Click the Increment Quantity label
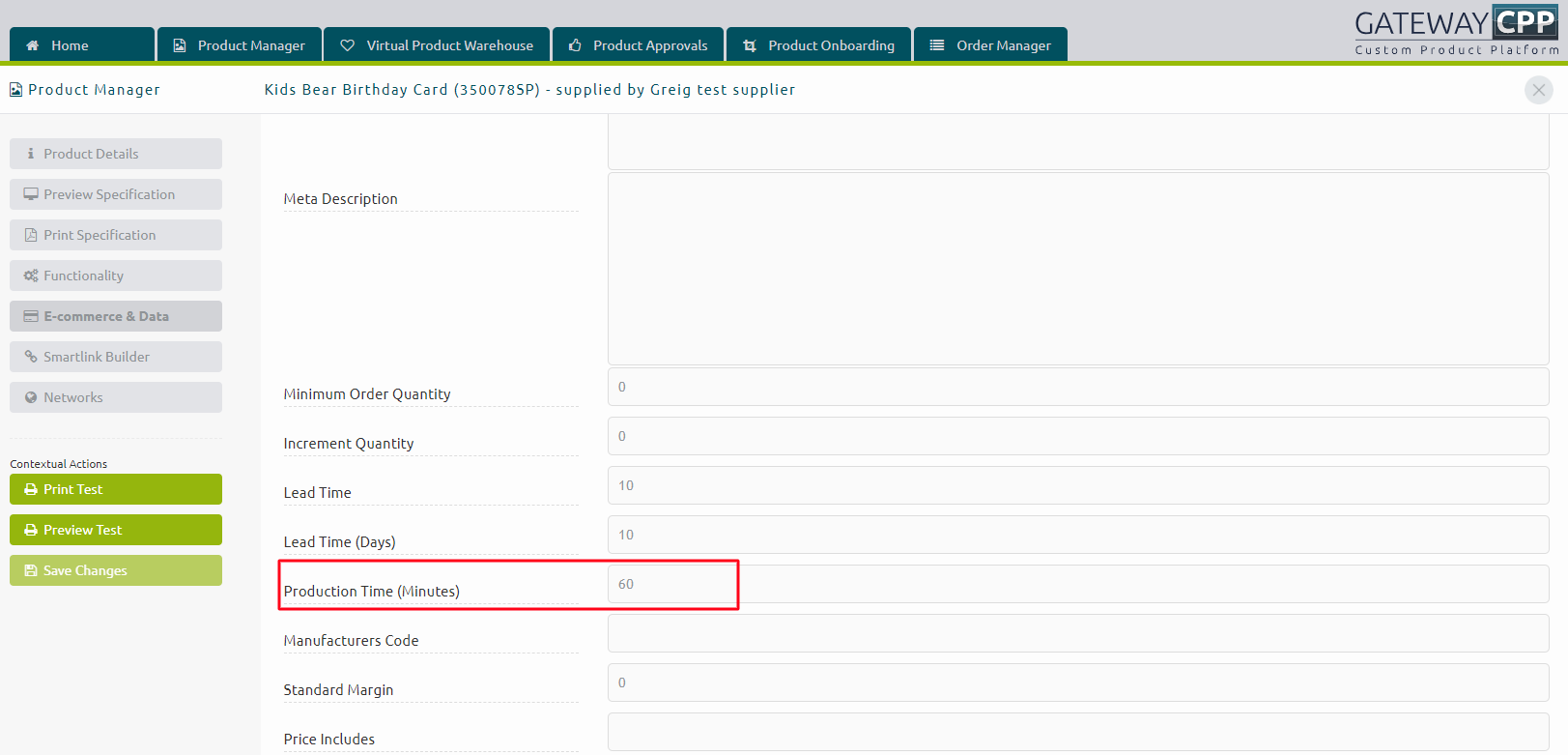Image resolution: width=1568 pixels, height=755 pixels. pos(349,444)
